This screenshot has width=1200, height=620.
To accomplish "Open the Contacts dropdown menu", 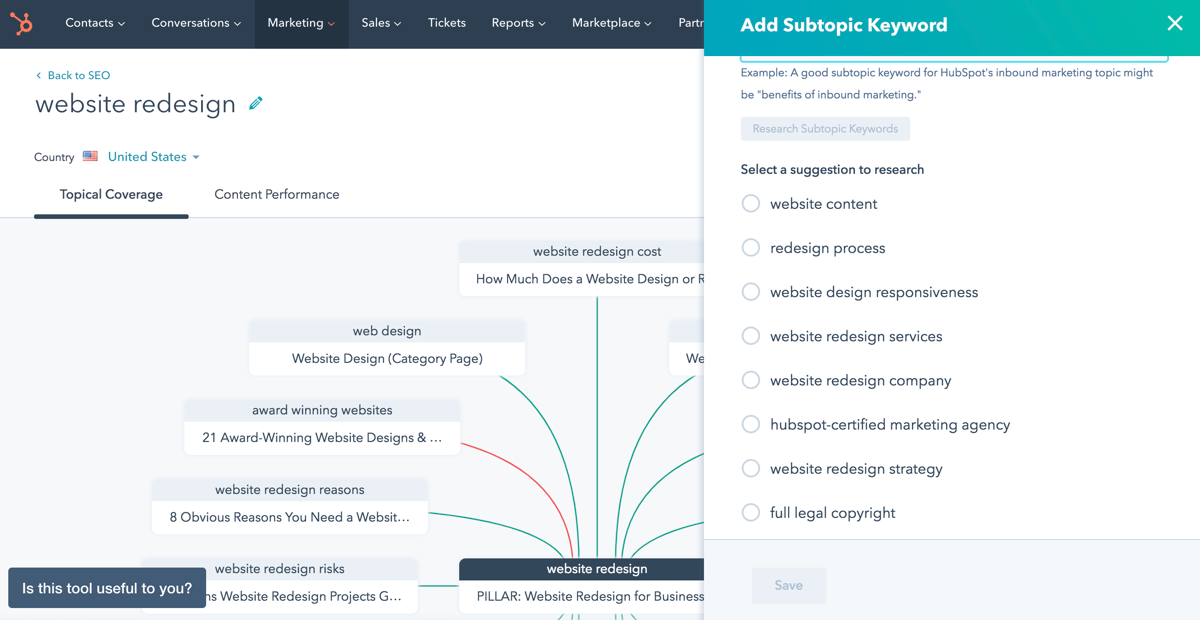I will pyautogui.click(x=95, y=23).
